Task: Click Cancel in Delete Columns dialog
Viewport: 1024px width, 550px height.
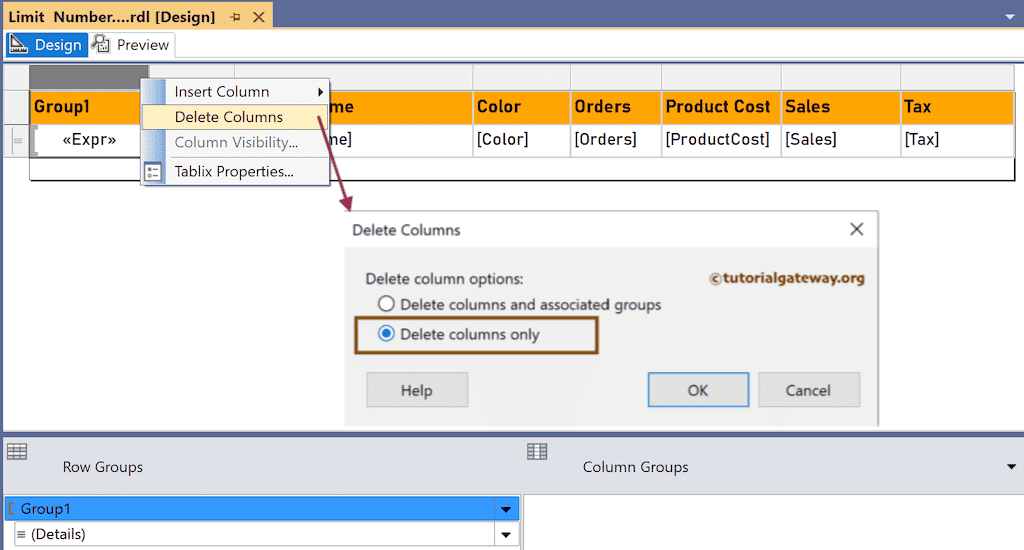Action: coord(809,390)
